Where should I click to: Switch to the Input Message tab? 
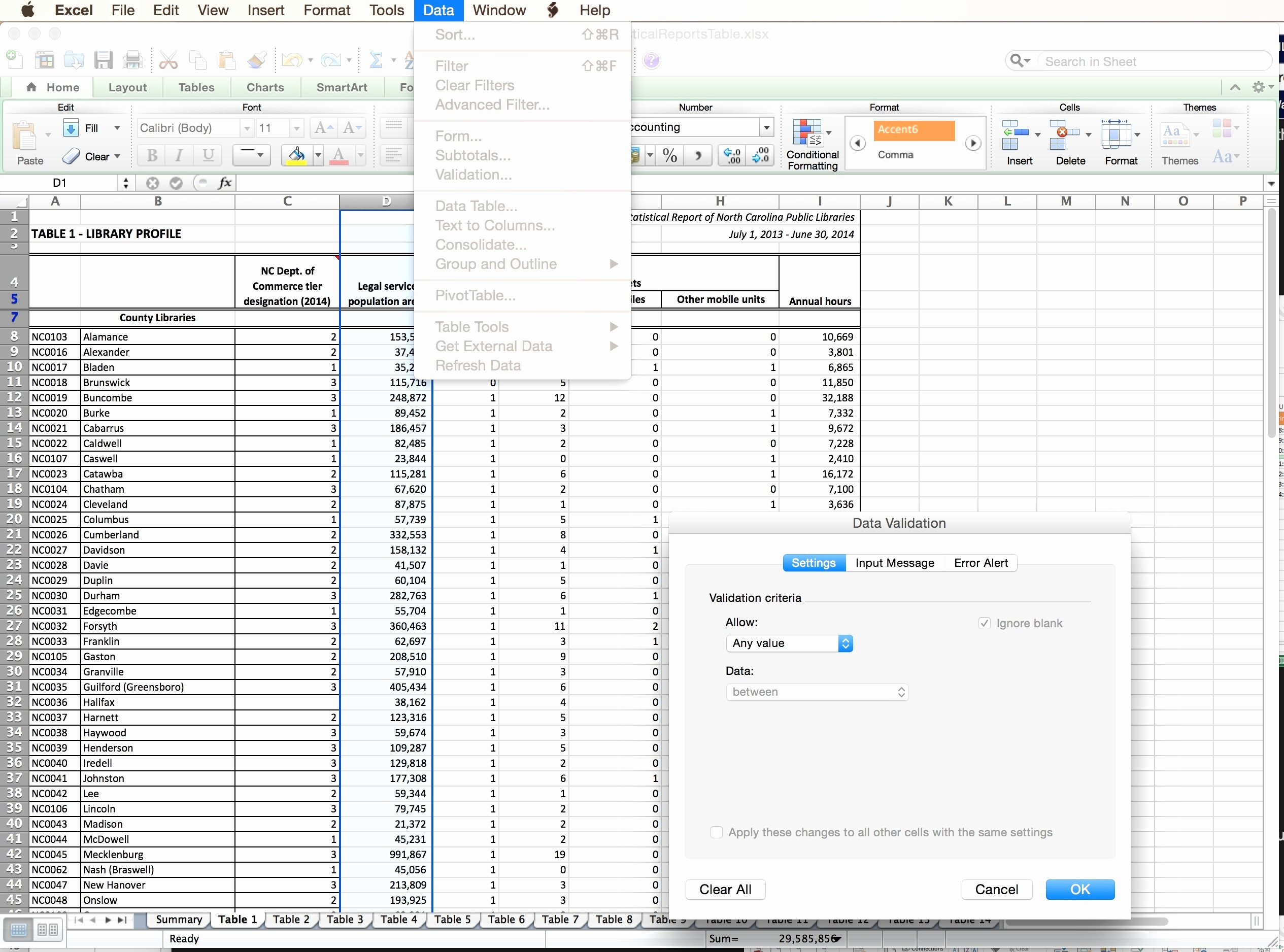[894, 563]
